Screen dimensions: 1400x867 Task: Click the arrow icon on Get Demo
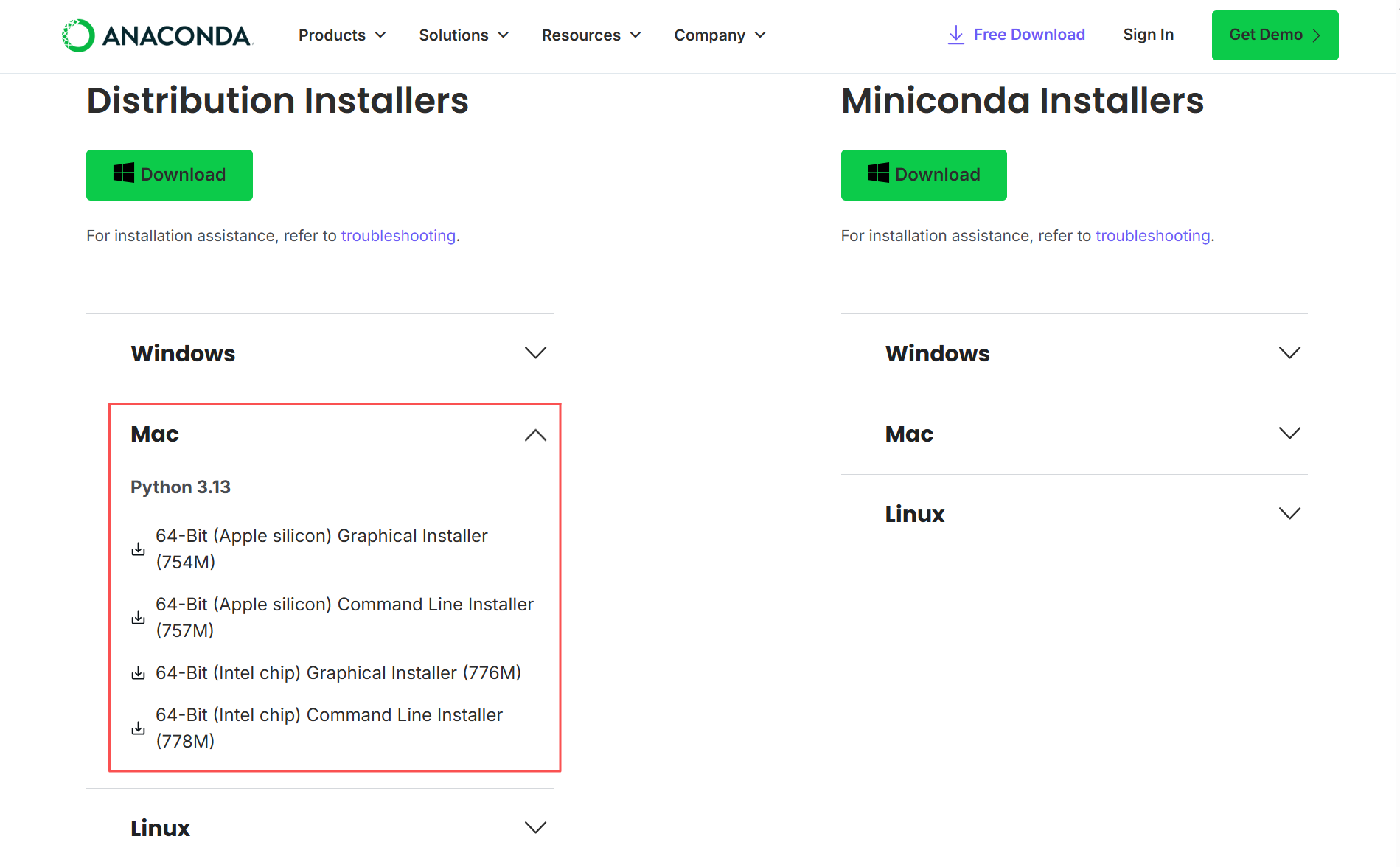[1317, 35]
